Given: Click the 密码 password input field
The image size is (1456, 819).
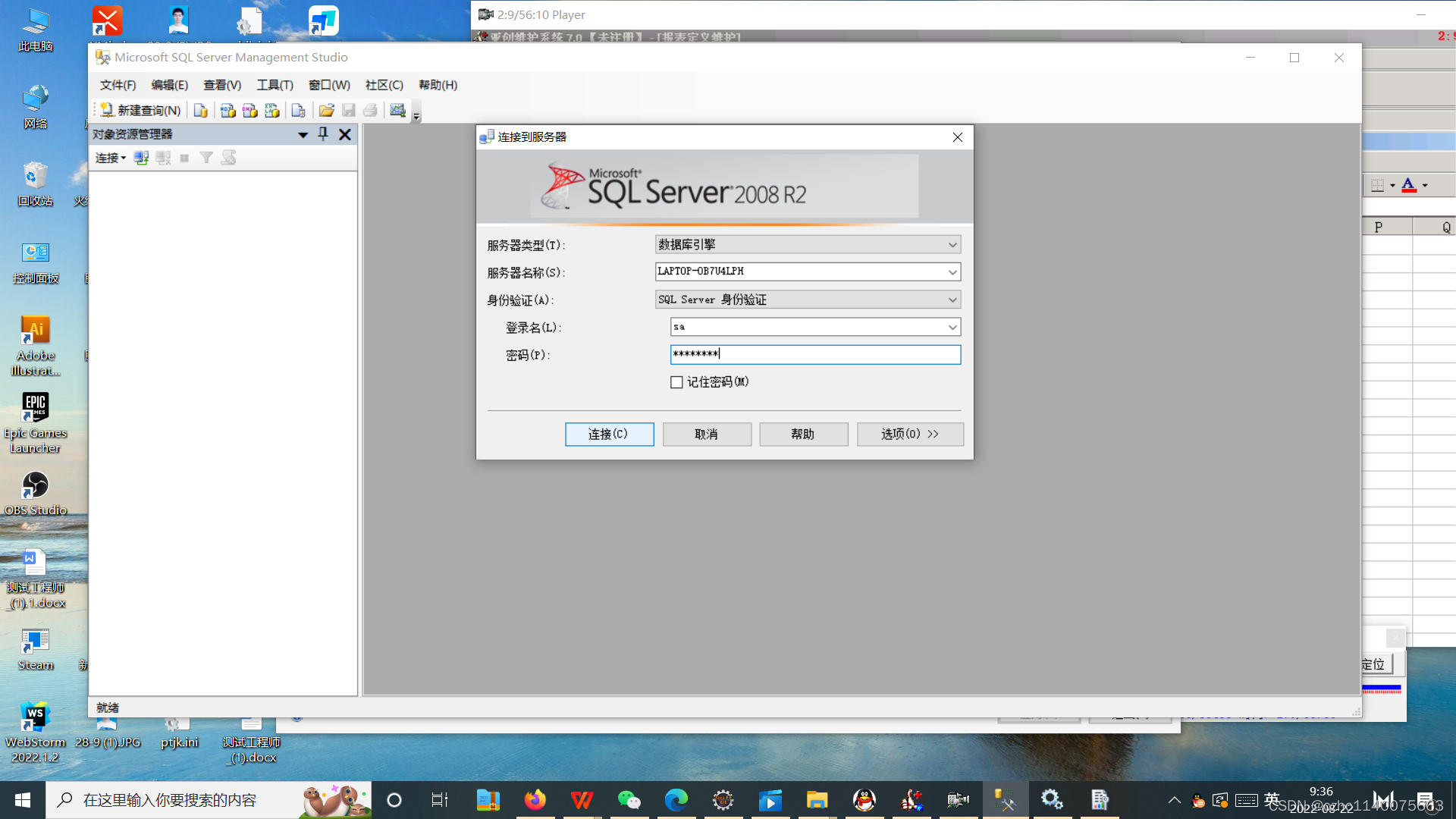Looking at the screenshot, I should click(815, 354).
